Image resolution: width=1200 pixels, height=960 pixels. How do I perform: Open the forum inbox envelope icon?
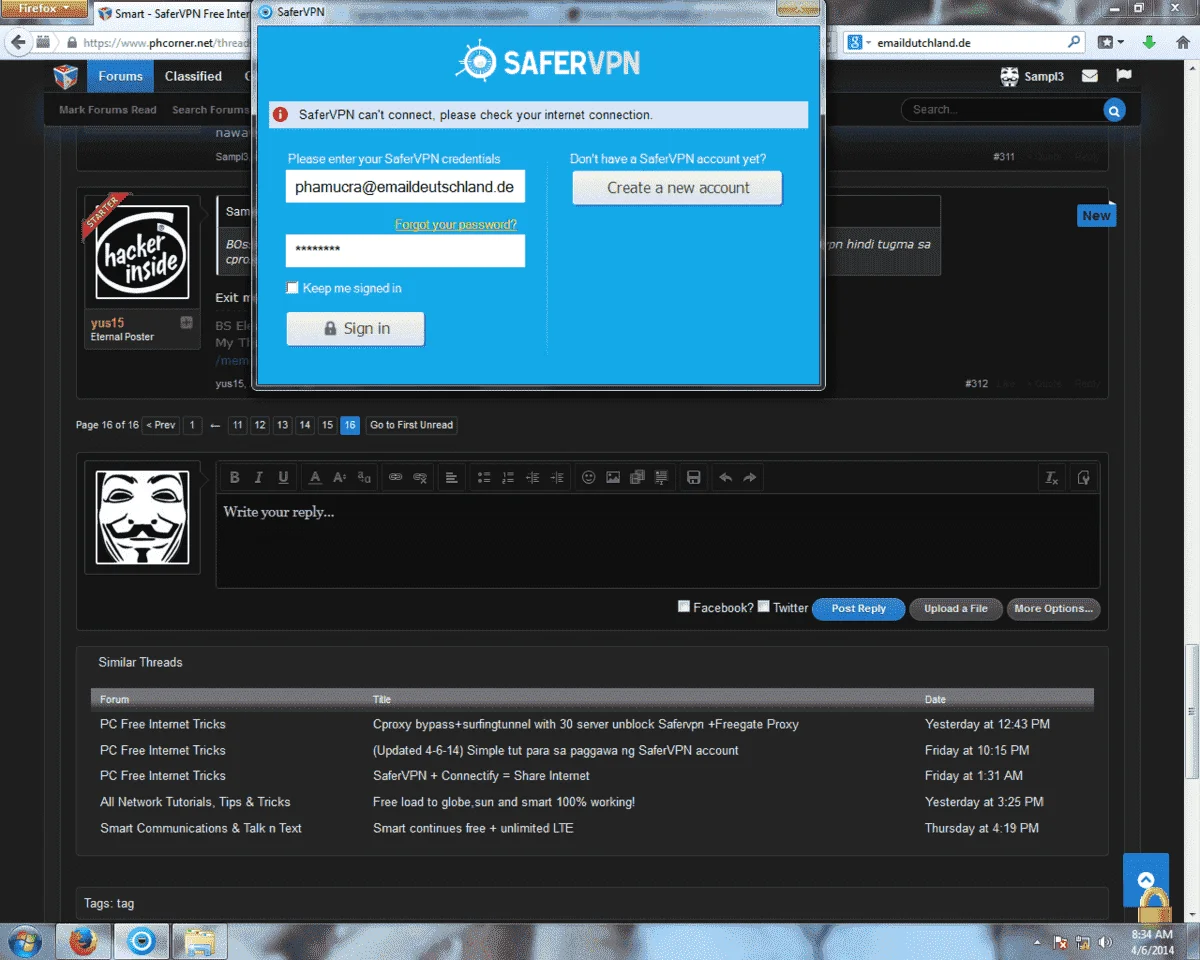coord(1090,76)
